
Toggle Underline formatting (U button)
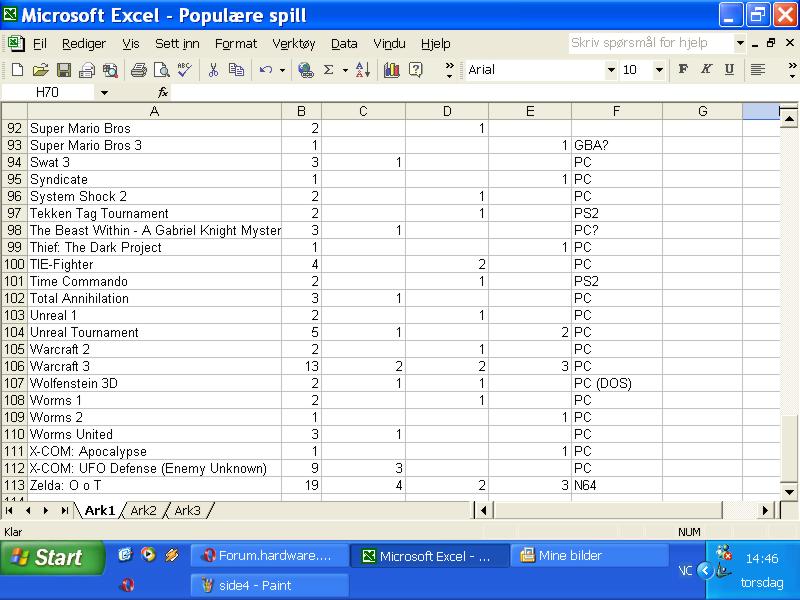pyautogui.click(x=730, y=69)
